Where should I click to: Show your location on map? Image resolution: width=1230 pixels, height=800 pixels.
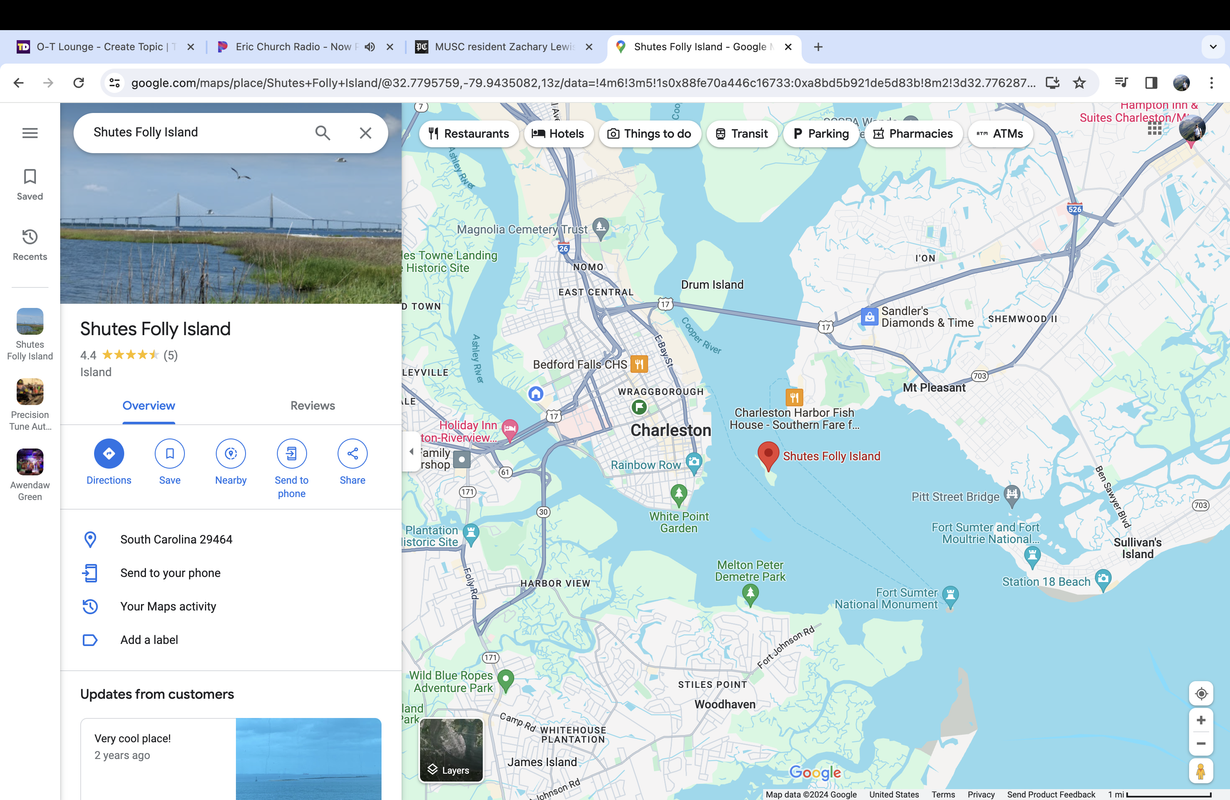click(1201, 693)
